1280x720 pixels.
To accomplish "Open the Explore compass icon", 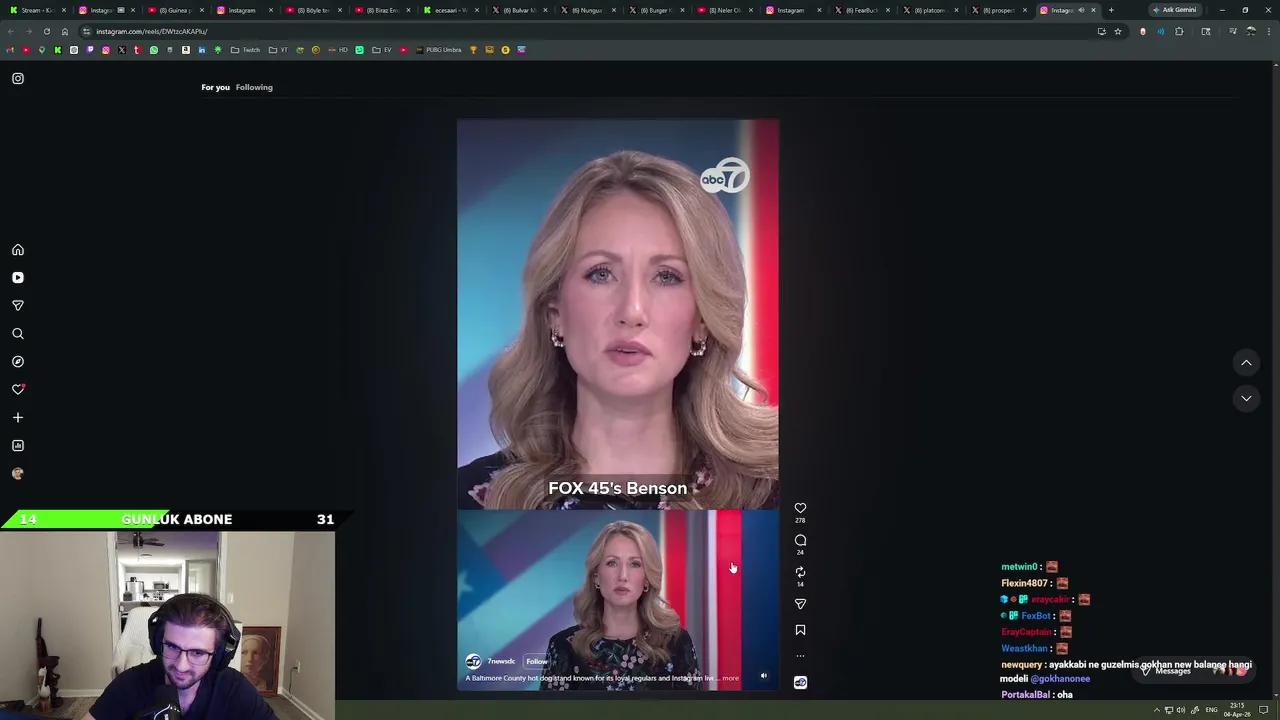I will click(x=18, y=362).
